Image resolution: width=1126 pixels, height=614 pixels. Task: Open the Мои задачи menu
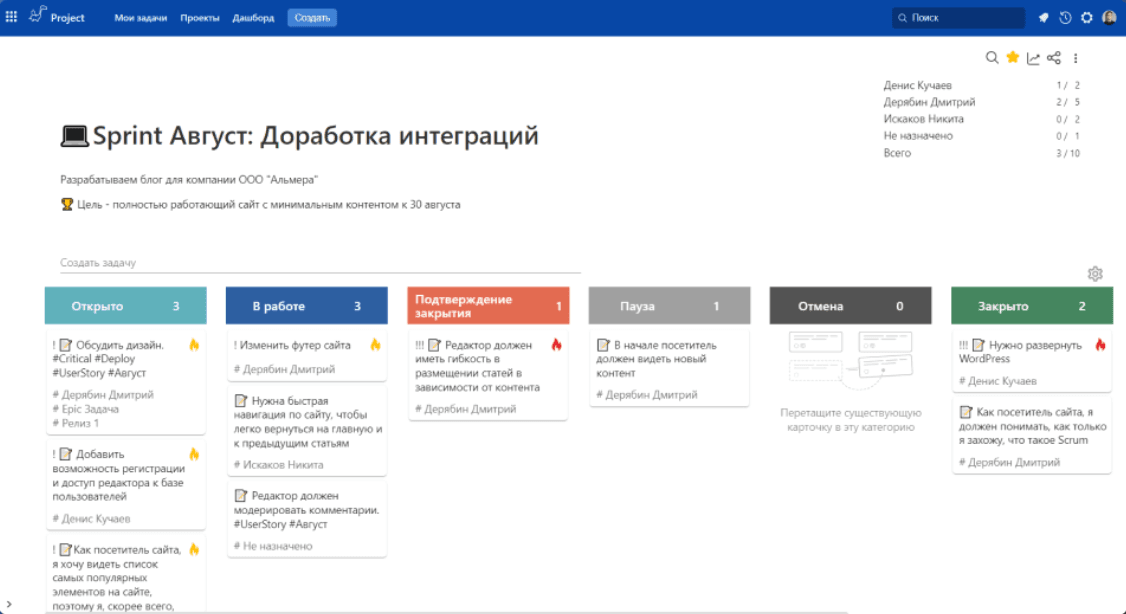139,18
